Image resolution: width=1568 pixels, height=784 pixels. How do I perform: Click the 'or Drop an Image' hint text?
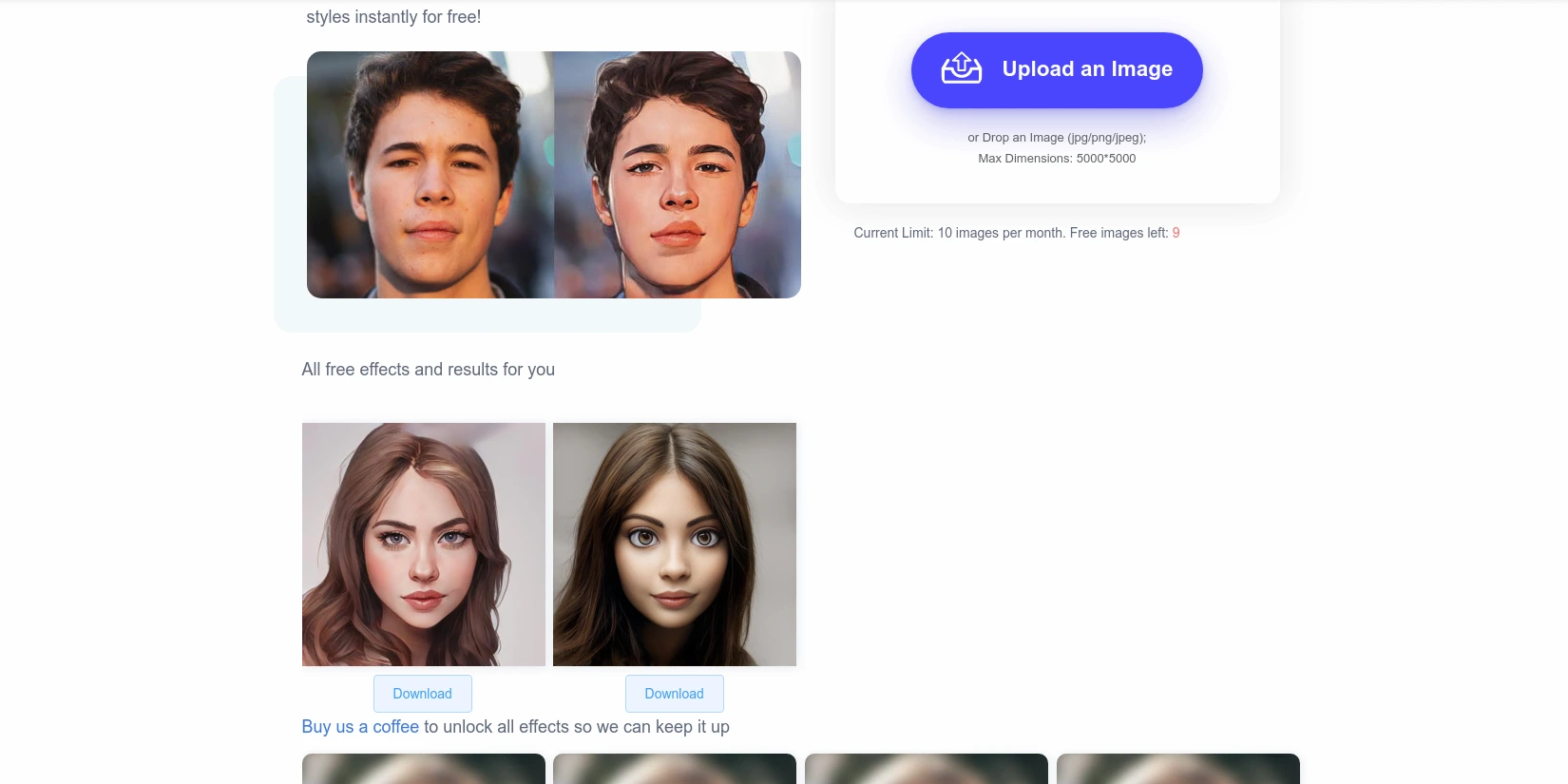[x=1057, y=138]
